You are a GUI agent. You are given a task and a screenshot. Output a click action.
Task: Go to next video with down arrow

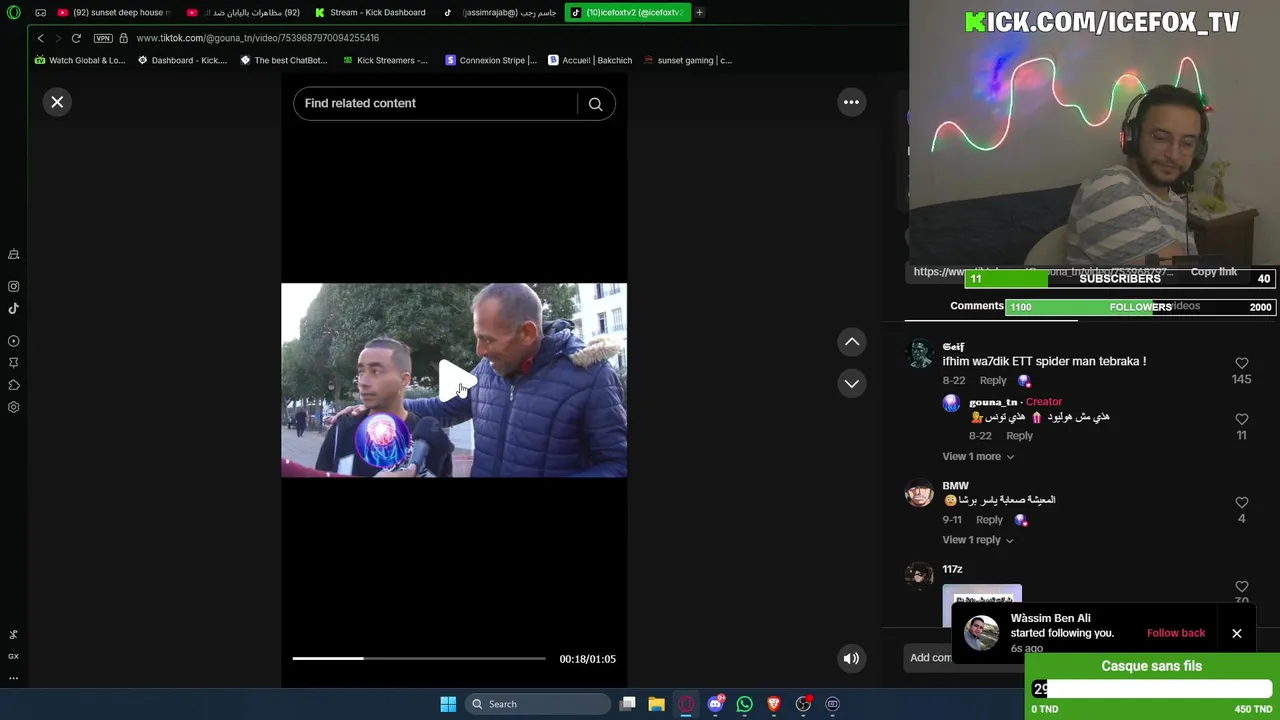coord(852,383)
